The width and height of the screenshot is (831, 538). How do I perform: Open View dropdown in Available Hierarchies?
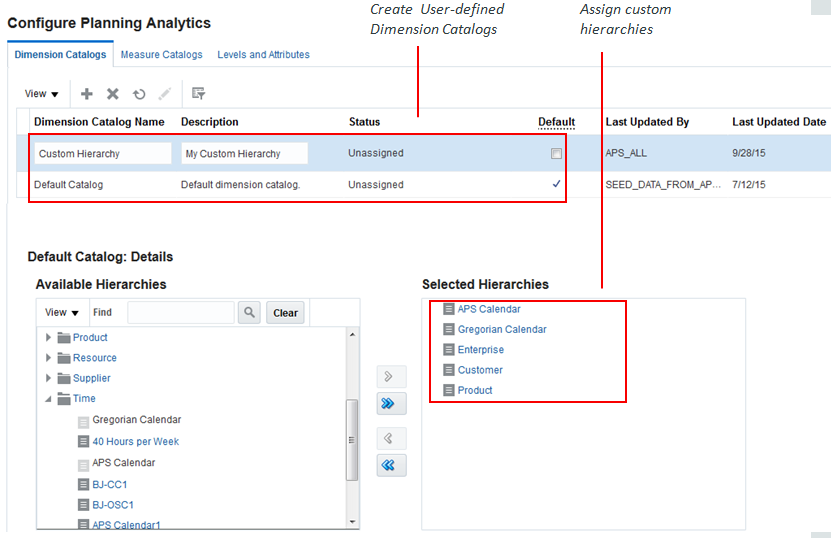click(x=61, y=313)
